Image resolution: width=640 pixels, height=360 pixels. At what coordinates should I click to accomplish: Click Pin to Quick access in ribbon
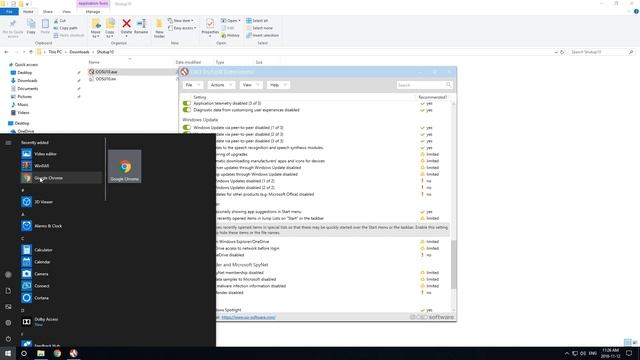13,28
